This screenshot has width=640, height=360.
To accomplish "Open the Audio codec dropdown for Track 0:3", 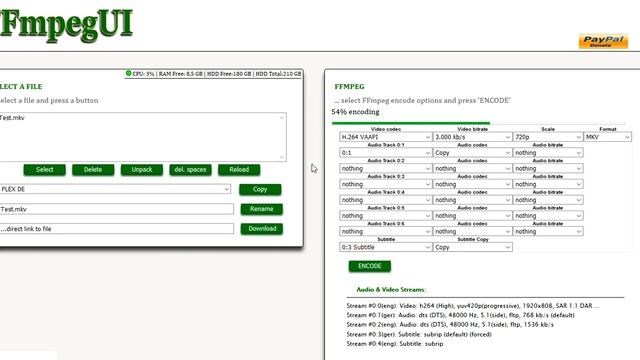I will 472,184.
